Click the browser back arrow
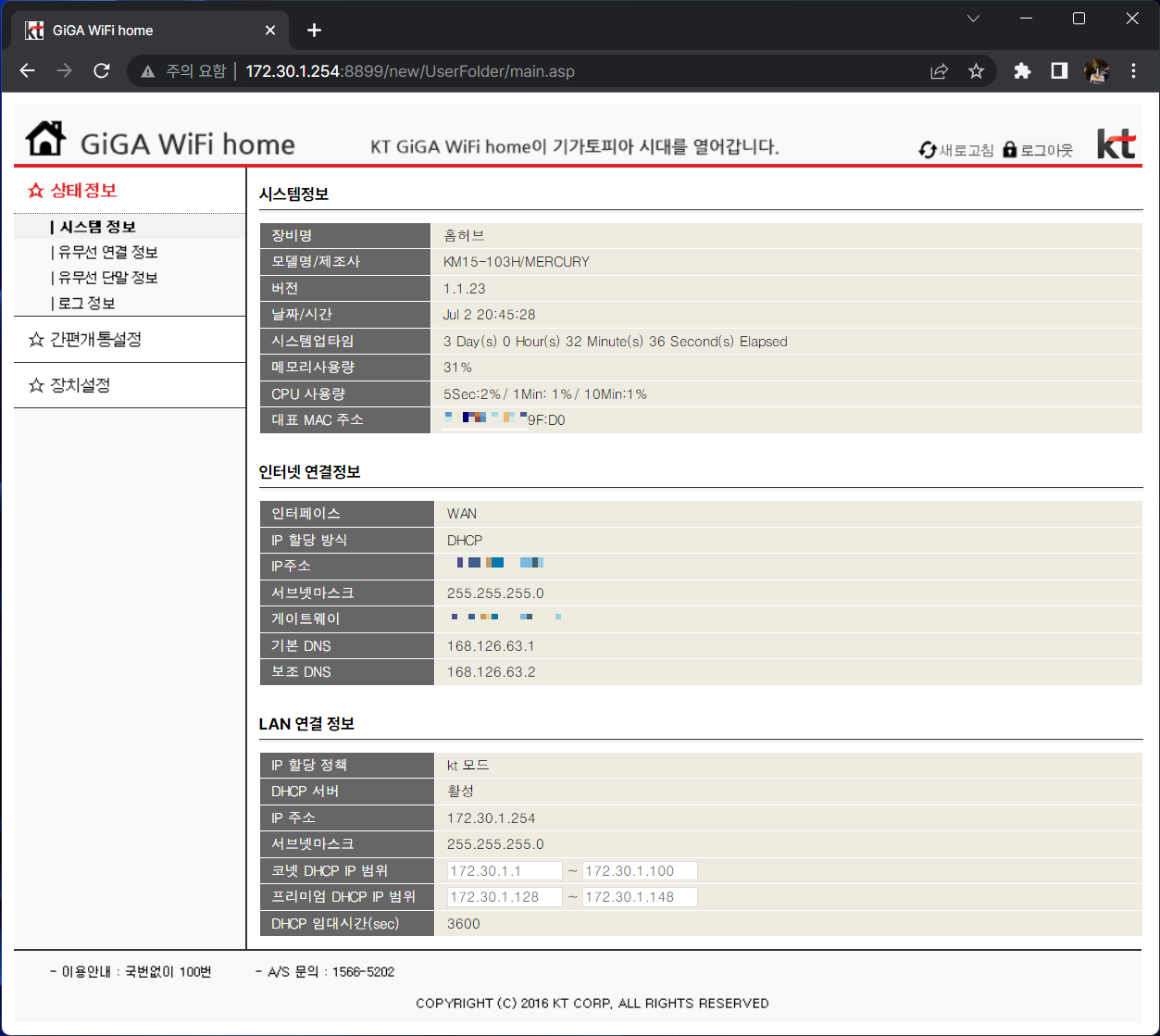1160x1036 pixels. [x=27, y=70]
